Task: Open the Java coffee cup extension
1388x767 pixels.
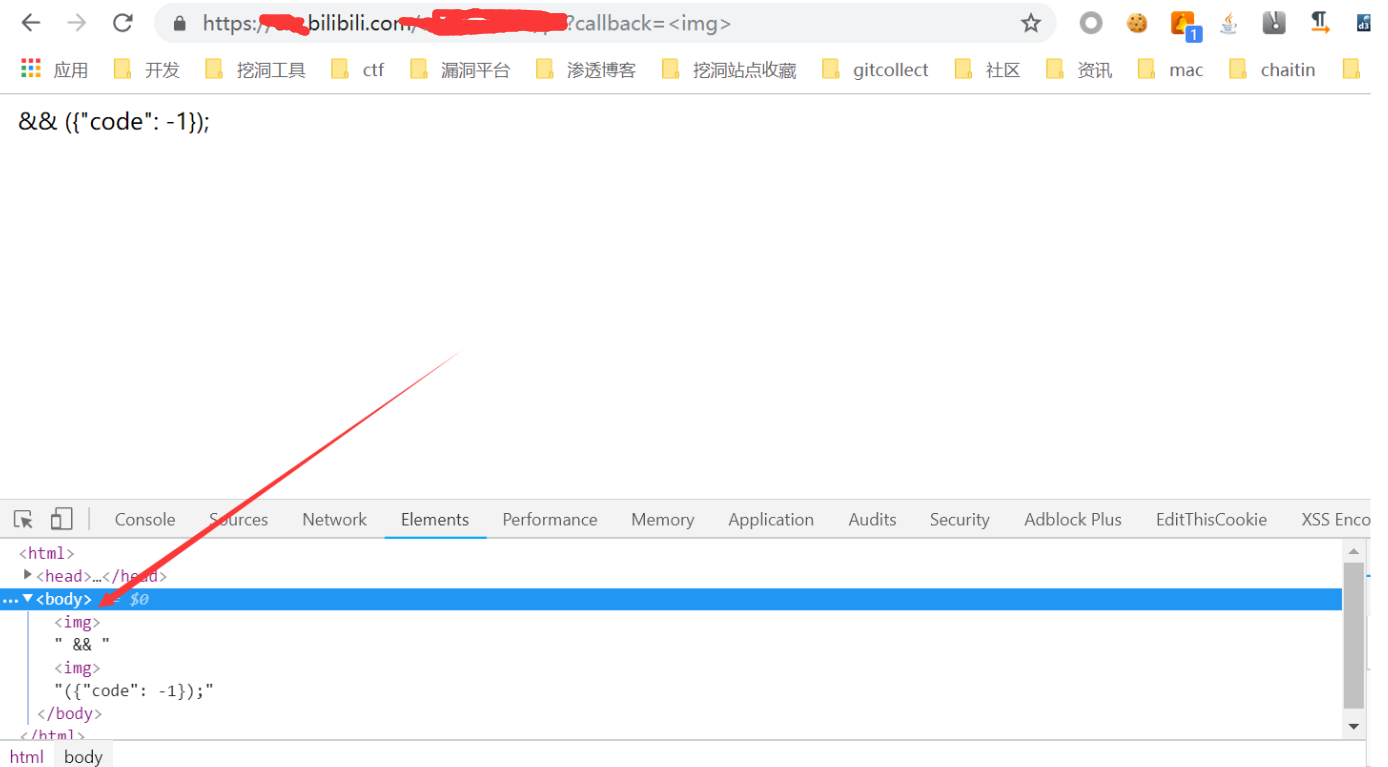Action: coord(1229,23)
